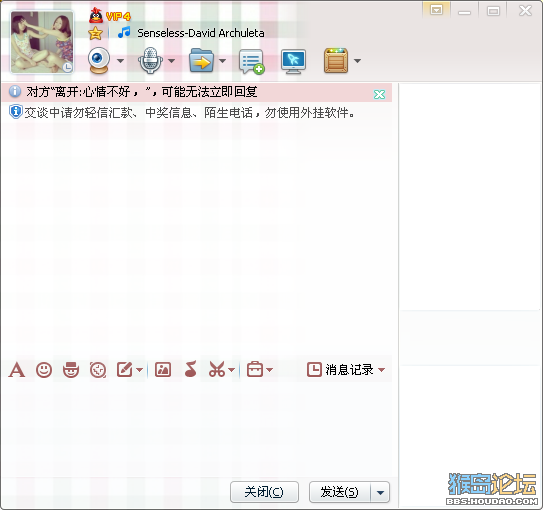Screen dimensions: 543x510
Task: Click the contact's avatar photo
Action: (42, 42)
